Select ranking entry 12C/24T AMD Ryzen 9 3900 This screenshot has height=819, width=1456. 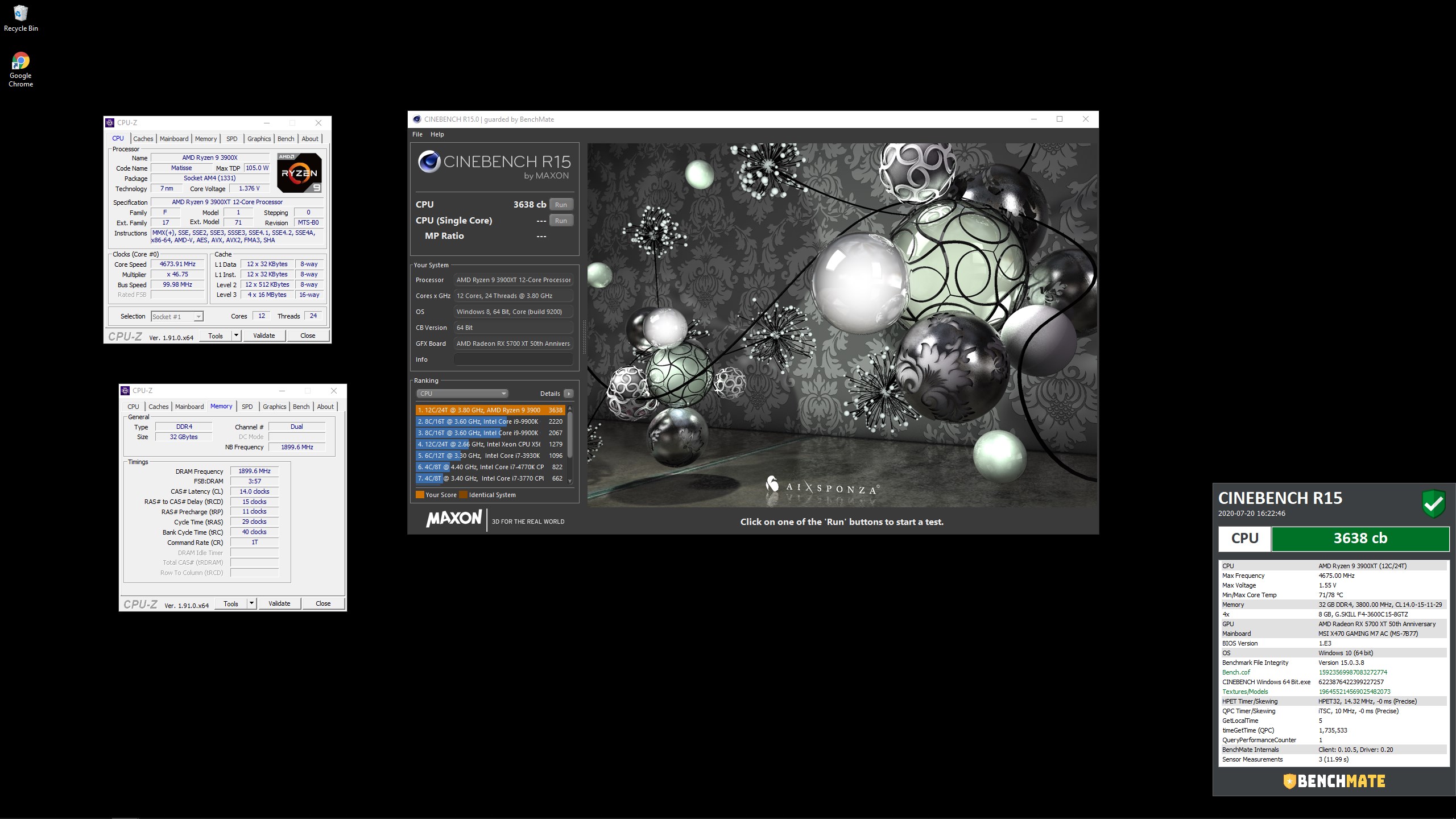[490, 410]
